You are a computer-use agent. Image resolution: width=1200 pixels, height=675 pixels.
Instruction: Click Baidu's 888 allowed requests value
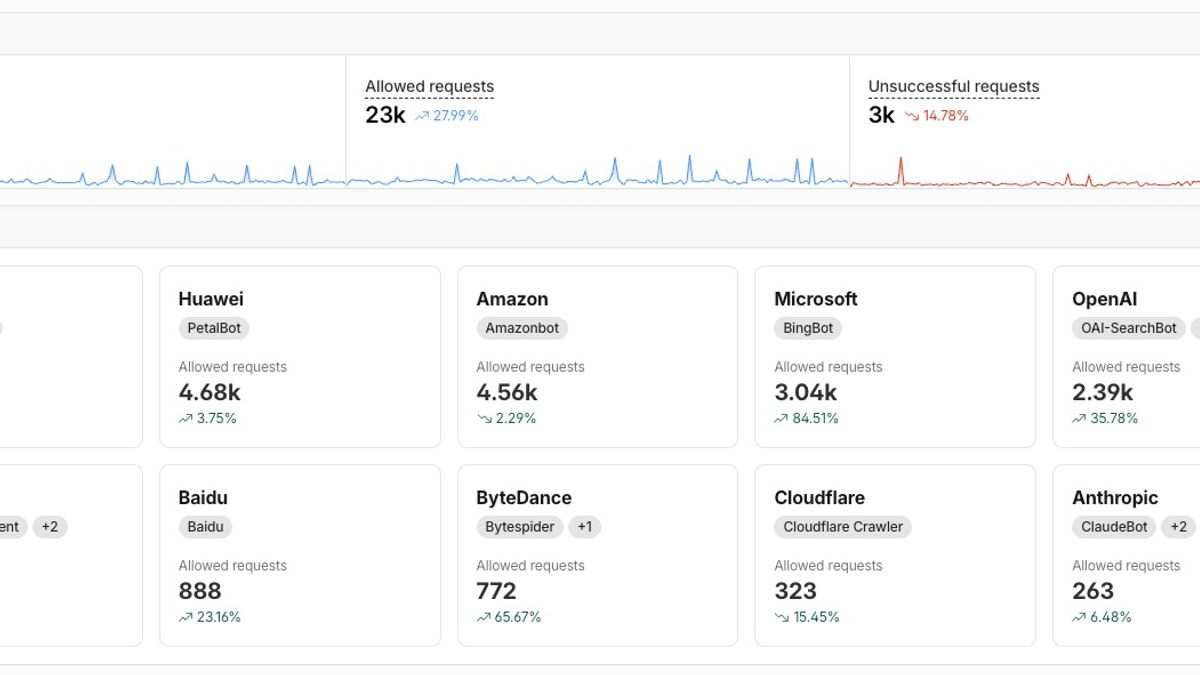pos(200,591)
